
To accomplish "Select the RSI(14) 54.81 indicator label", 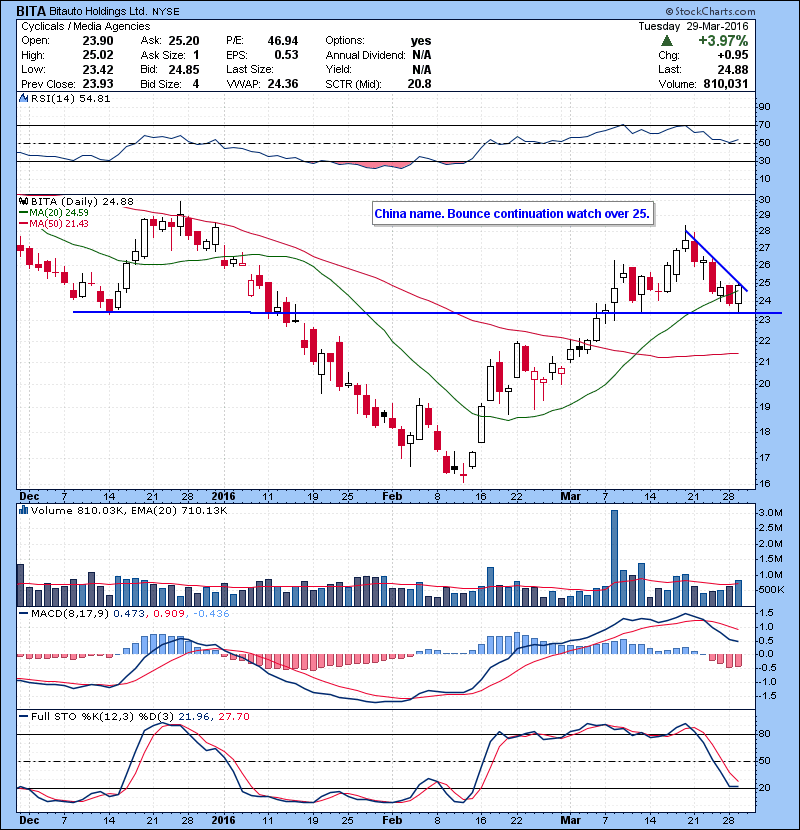I will click(70, 98).
